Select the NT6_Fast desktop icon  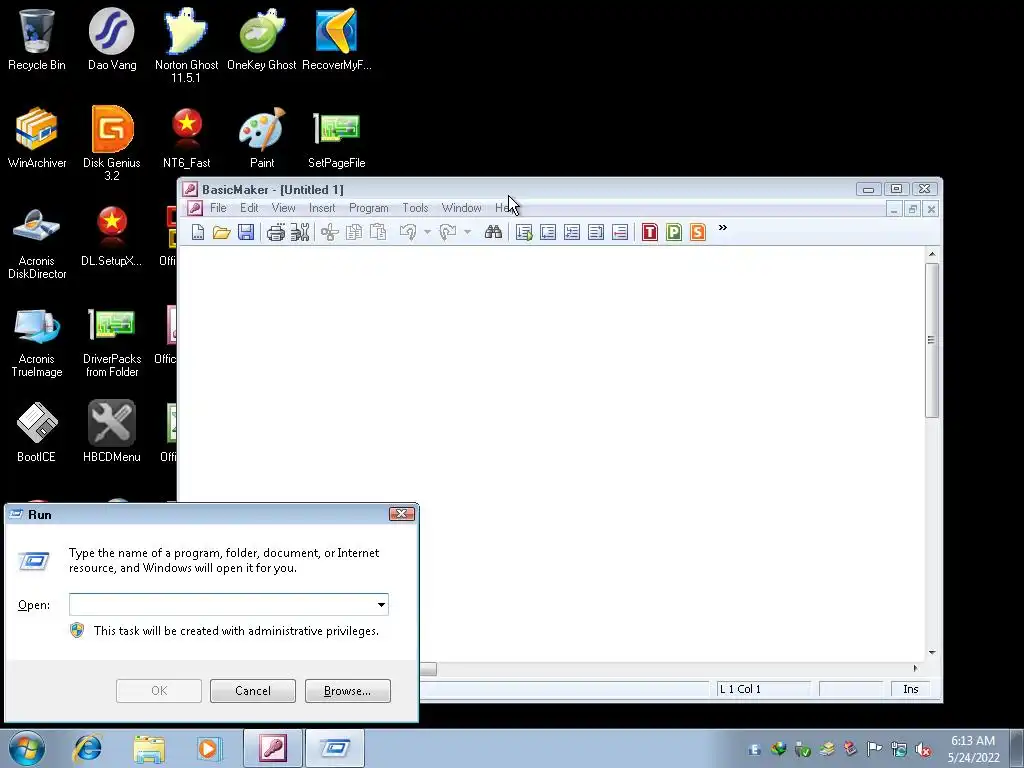click(186, 137)
